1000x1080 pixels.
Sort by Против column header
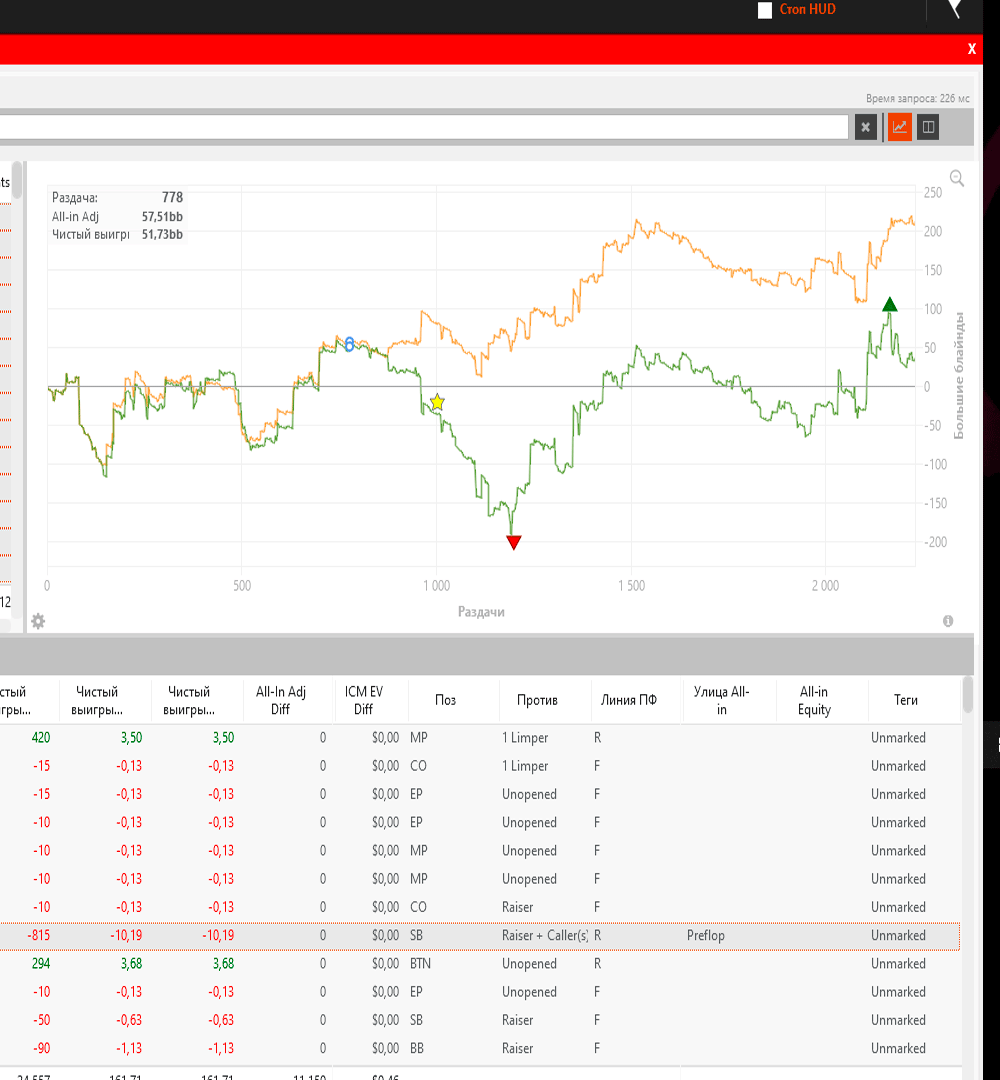[x=537, y=700]
